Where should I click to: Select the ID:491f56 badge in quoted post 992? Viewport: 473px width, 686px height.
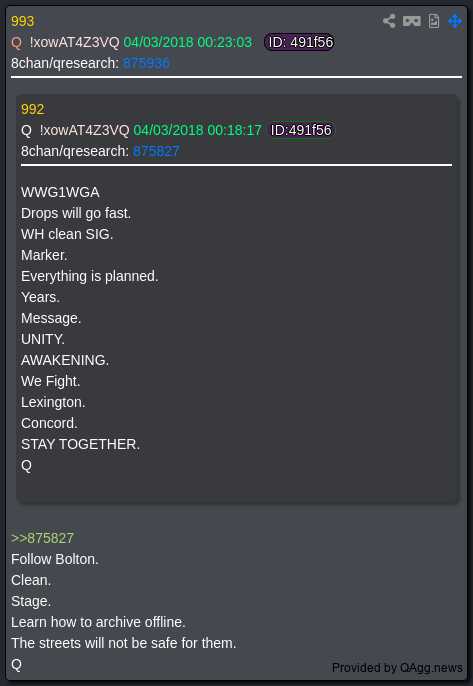[301, 130]
